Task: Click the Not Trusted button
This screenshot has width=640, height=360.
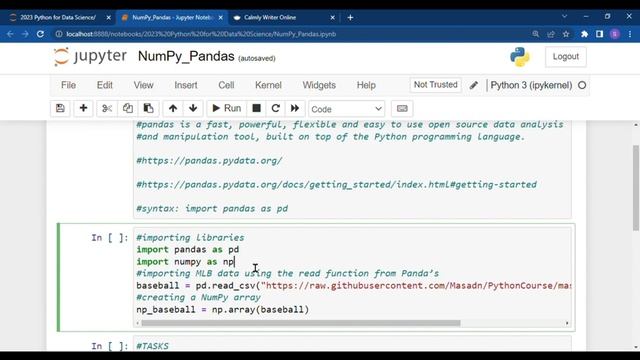Action: (x=436, y=85)
